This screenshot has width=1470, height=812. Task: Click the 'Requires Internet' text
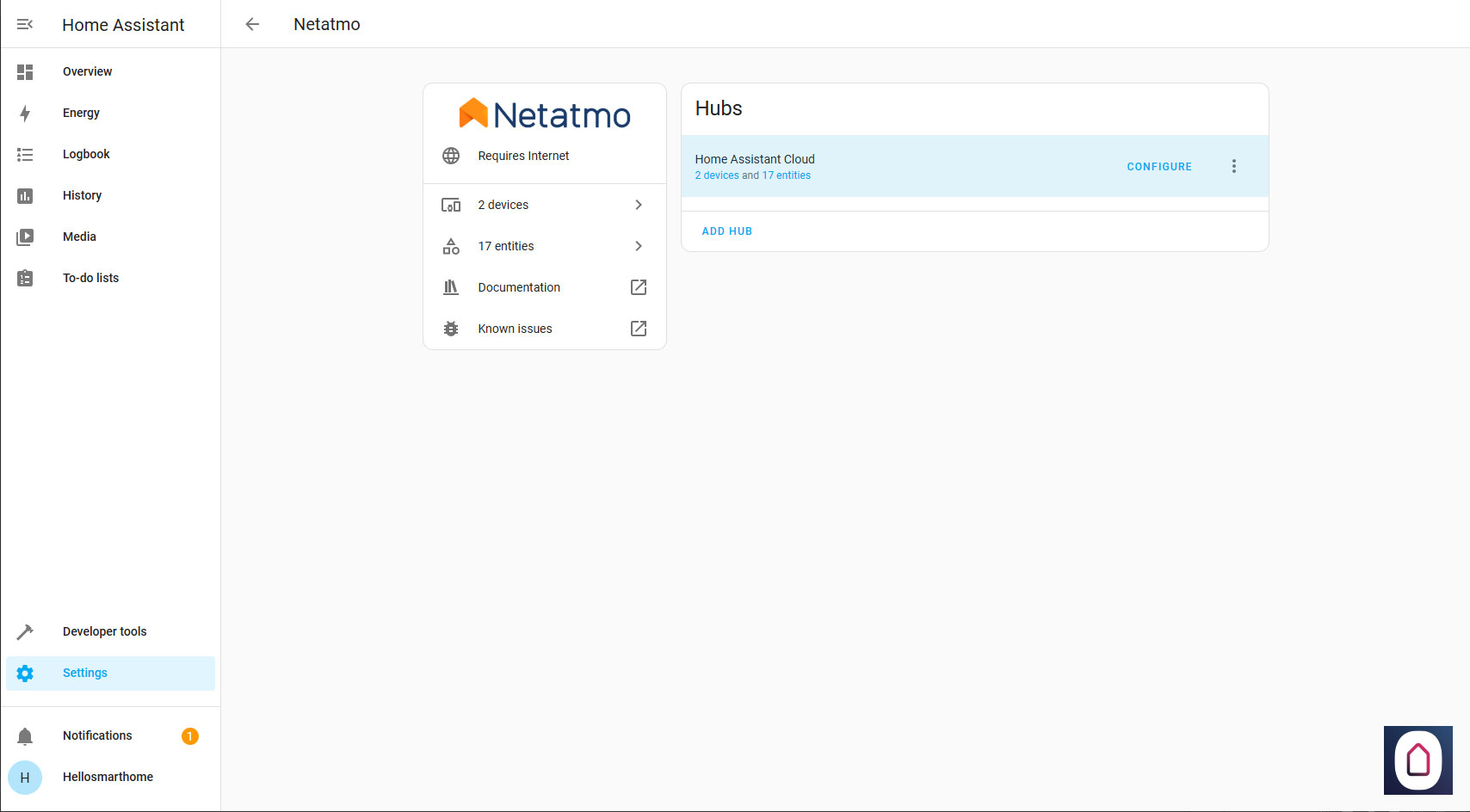[x=523, y=156]
